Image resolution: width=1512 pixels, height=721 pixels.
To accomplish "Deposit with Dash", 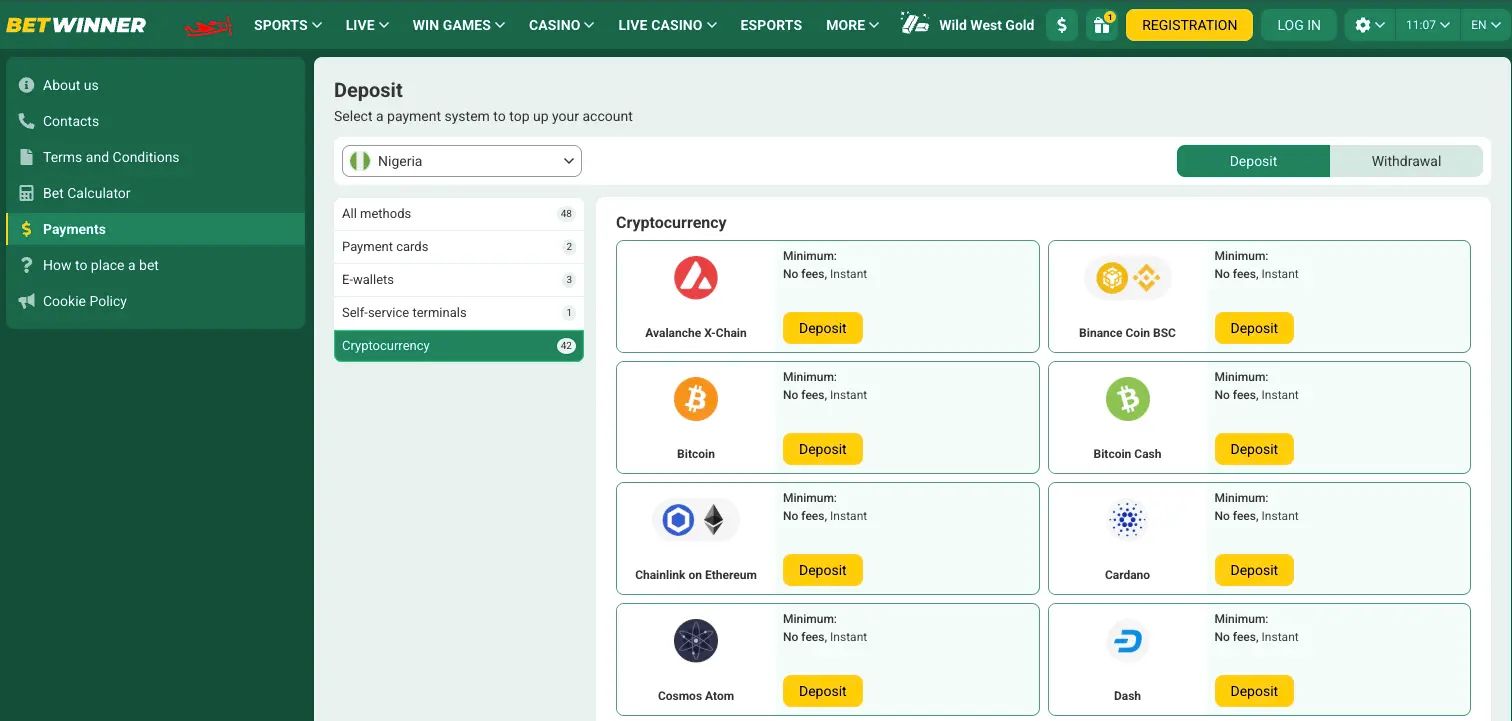I will (x=1254, y=691).
